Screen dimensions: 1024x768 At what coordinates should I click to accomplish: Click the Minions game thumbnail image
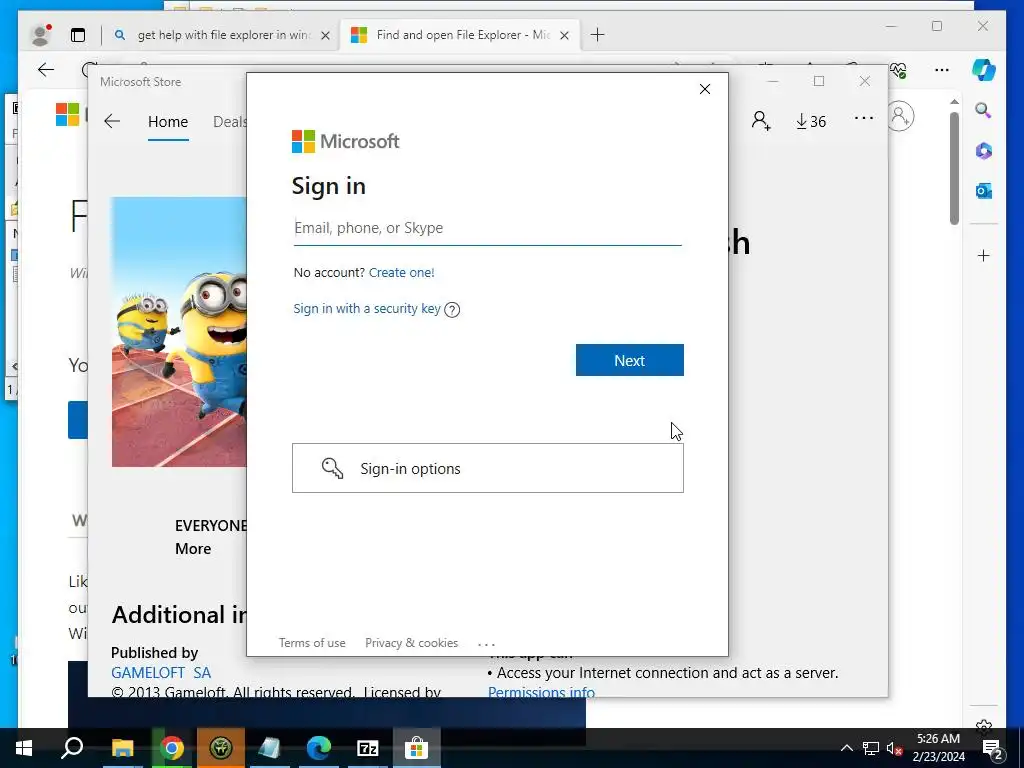[179, 332]
